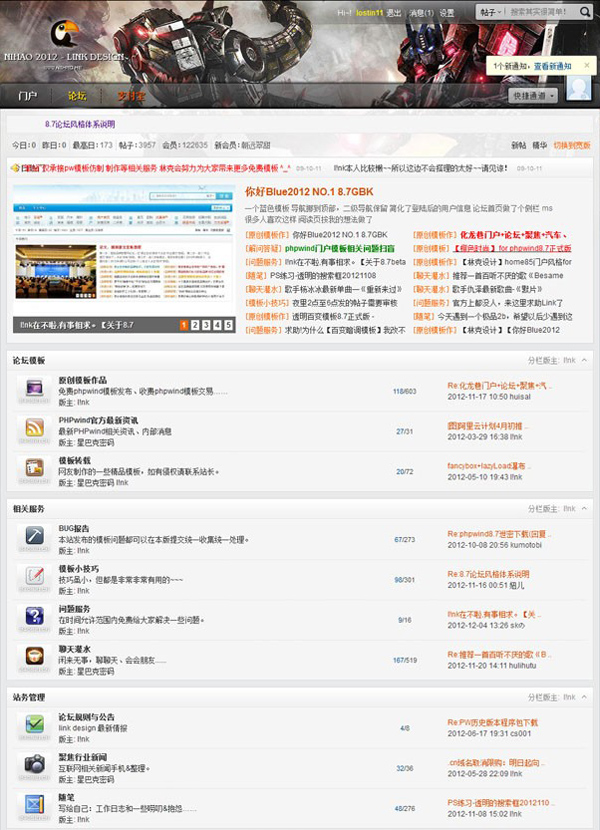The image size is (600, 830).
Task: Open 论坛规则与公告 checkmark icon
Action: pyautogui.click(x=34, y=724)
